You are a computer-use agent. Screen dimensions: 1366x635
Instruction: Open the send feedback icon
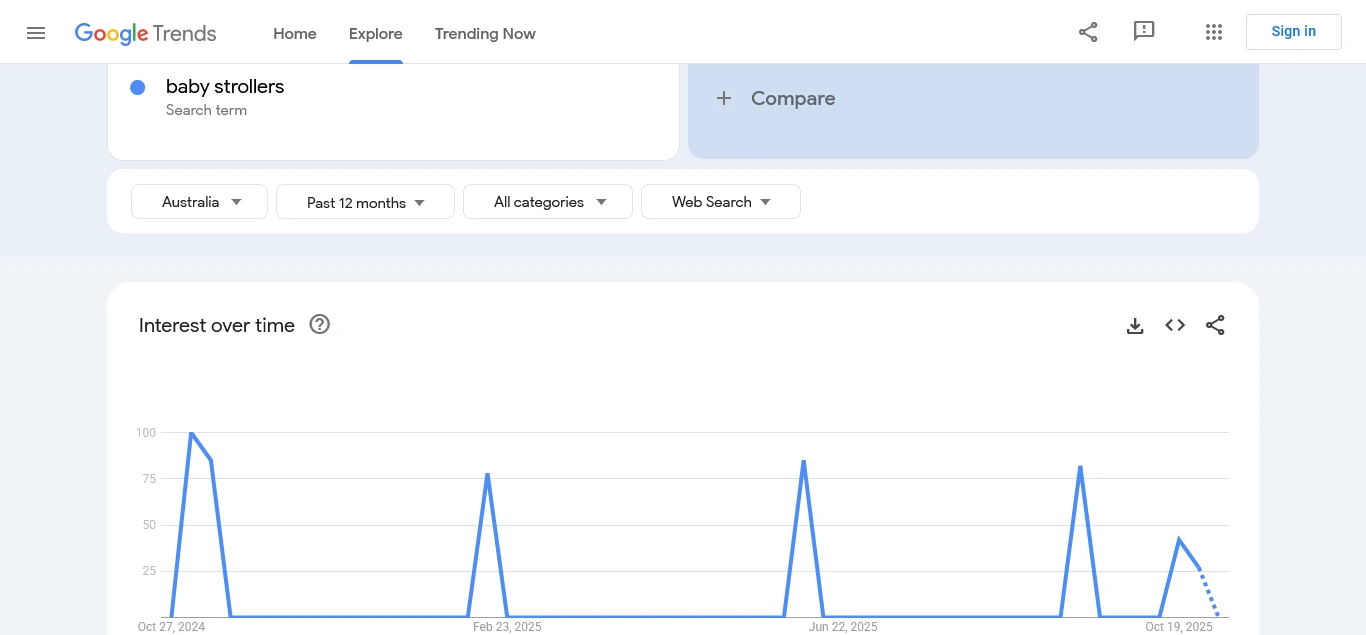pos(1144,32)
